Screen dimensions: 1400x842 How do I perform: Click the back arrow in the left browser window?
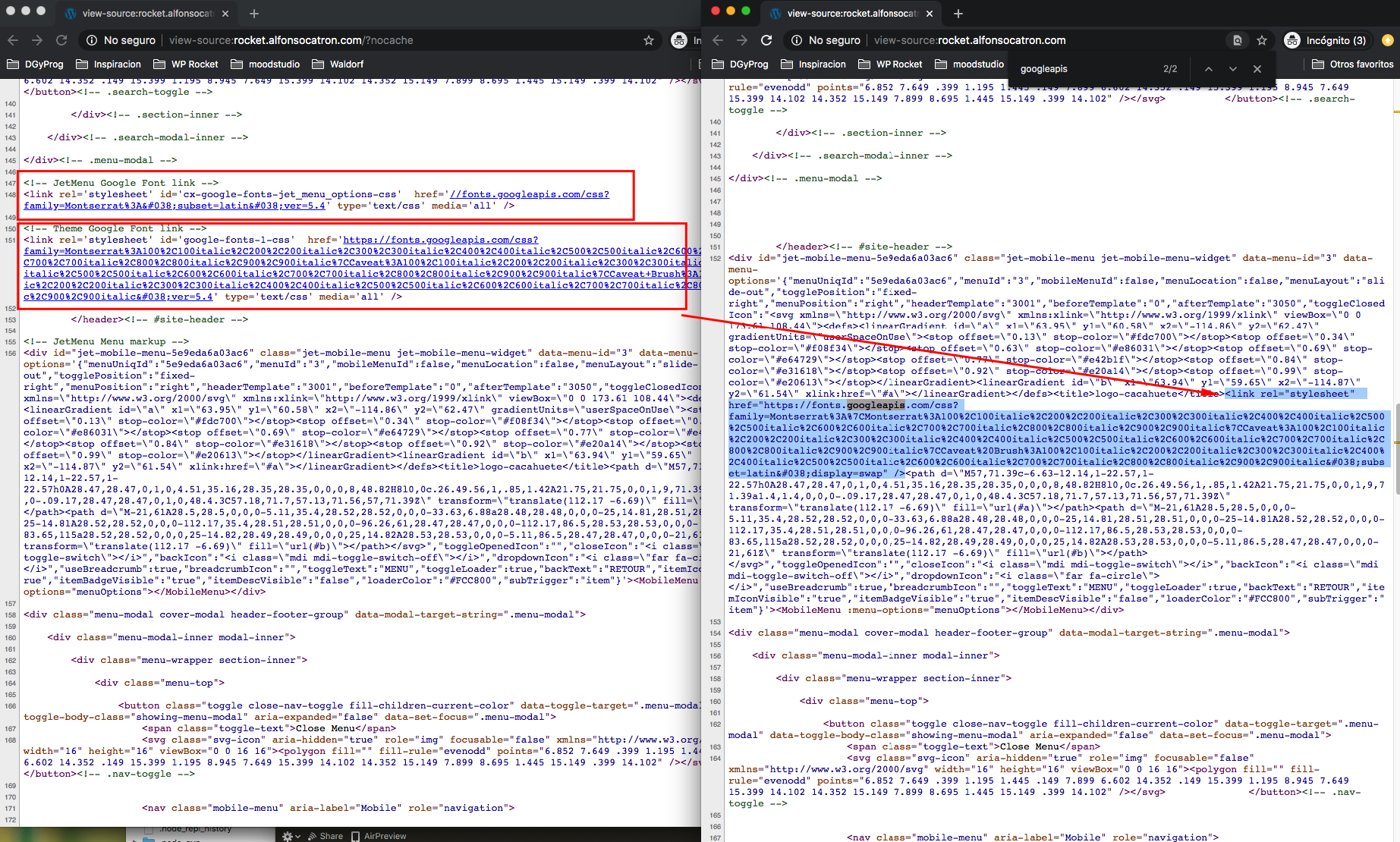(x=13, y=40)
